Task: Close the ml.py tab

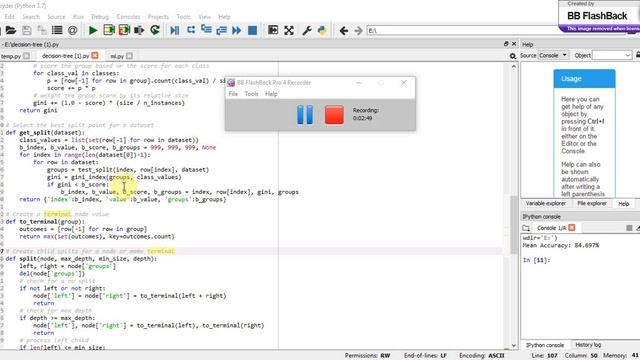Action: pyautogui.click(x=129, y=56)
